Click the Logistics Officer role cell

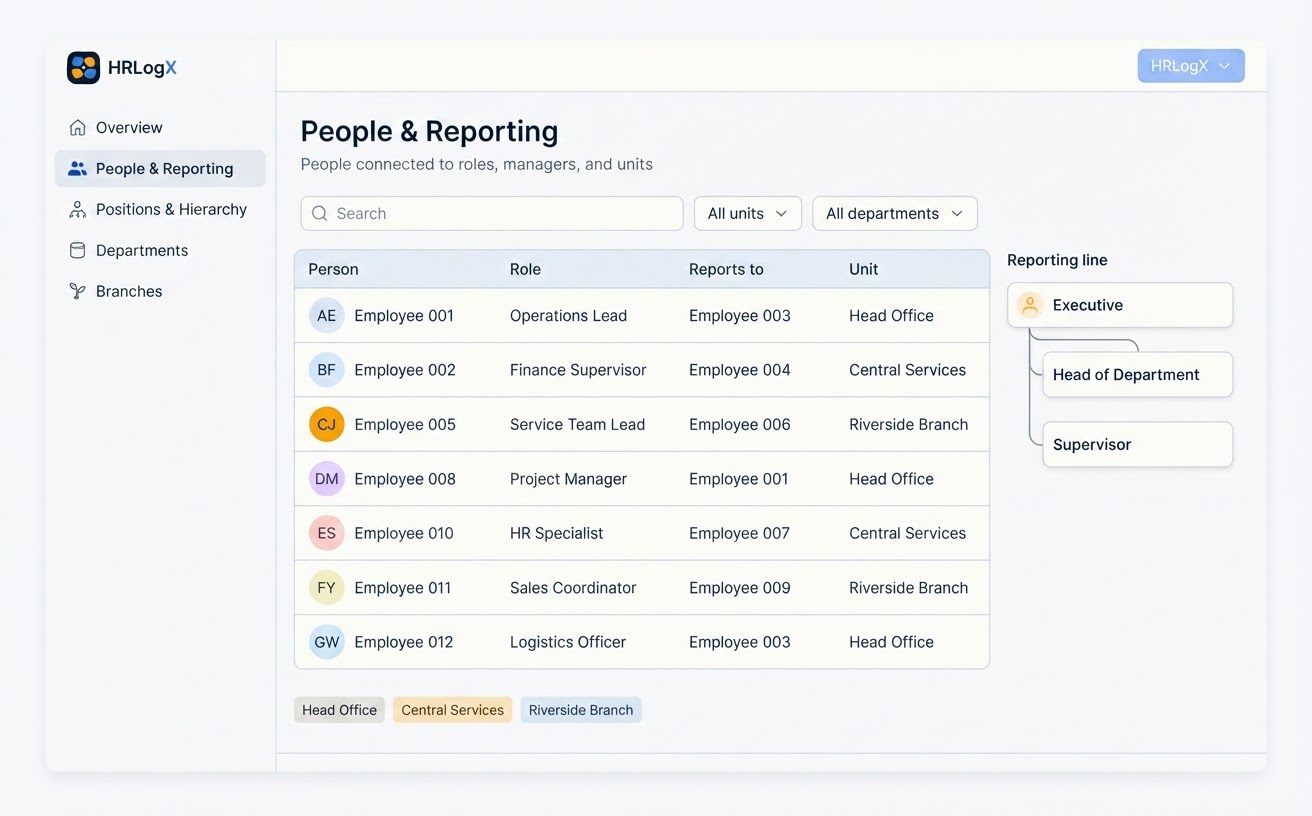568,642
